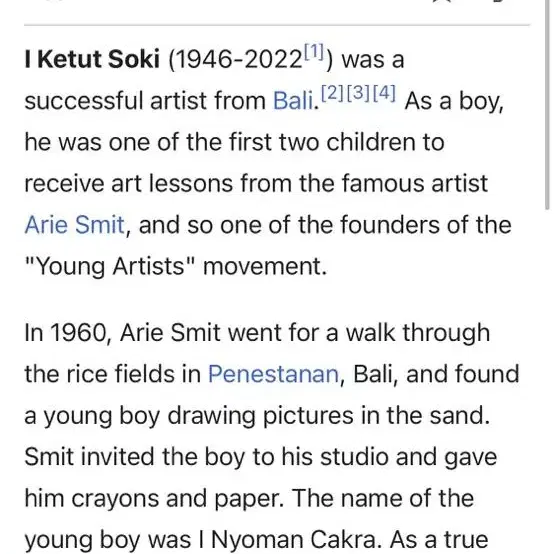Viewport: 554px width, 554px height.
Task: Click "In 1960" starting second paragraph
Action: 66,332
